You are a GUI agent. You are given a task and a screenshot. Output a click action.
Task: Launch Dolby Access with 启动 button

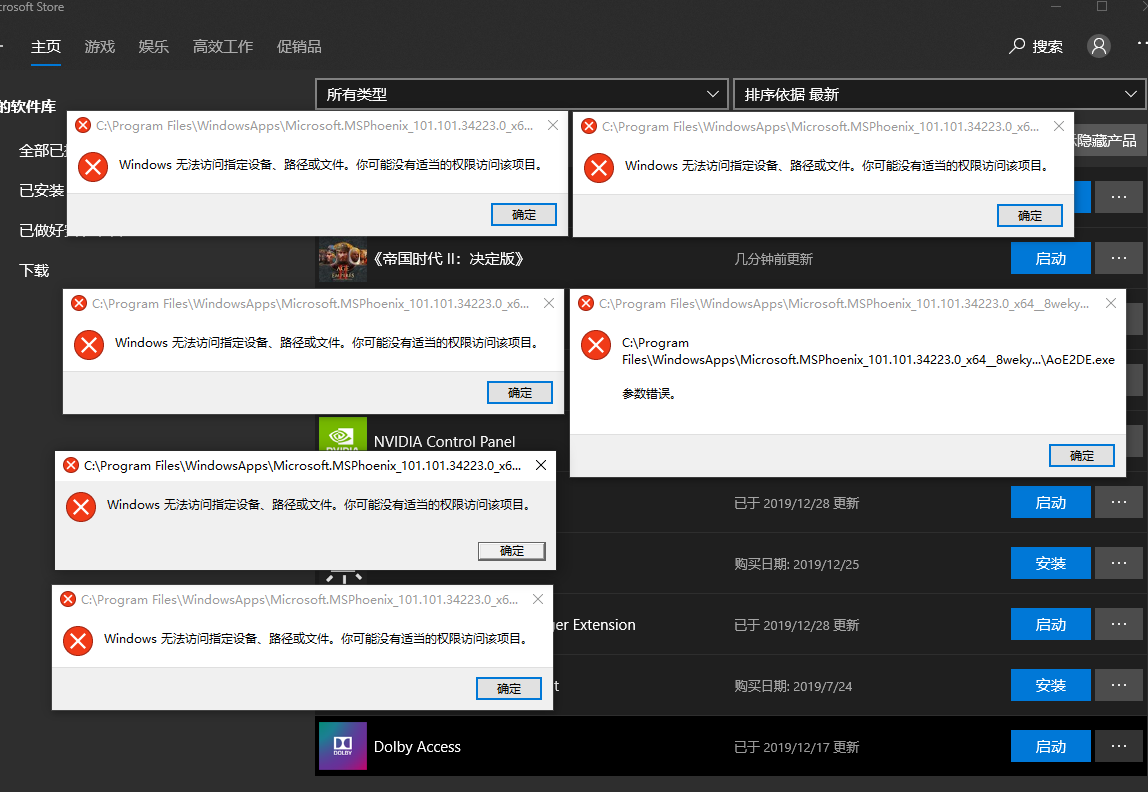coord(1051,746)
